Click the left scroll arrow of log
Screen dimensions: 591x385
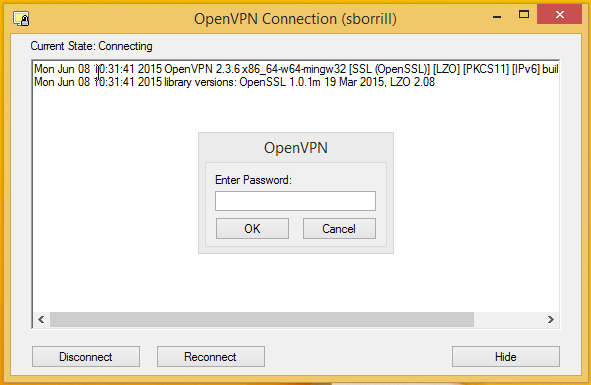(x=41, y=320)
